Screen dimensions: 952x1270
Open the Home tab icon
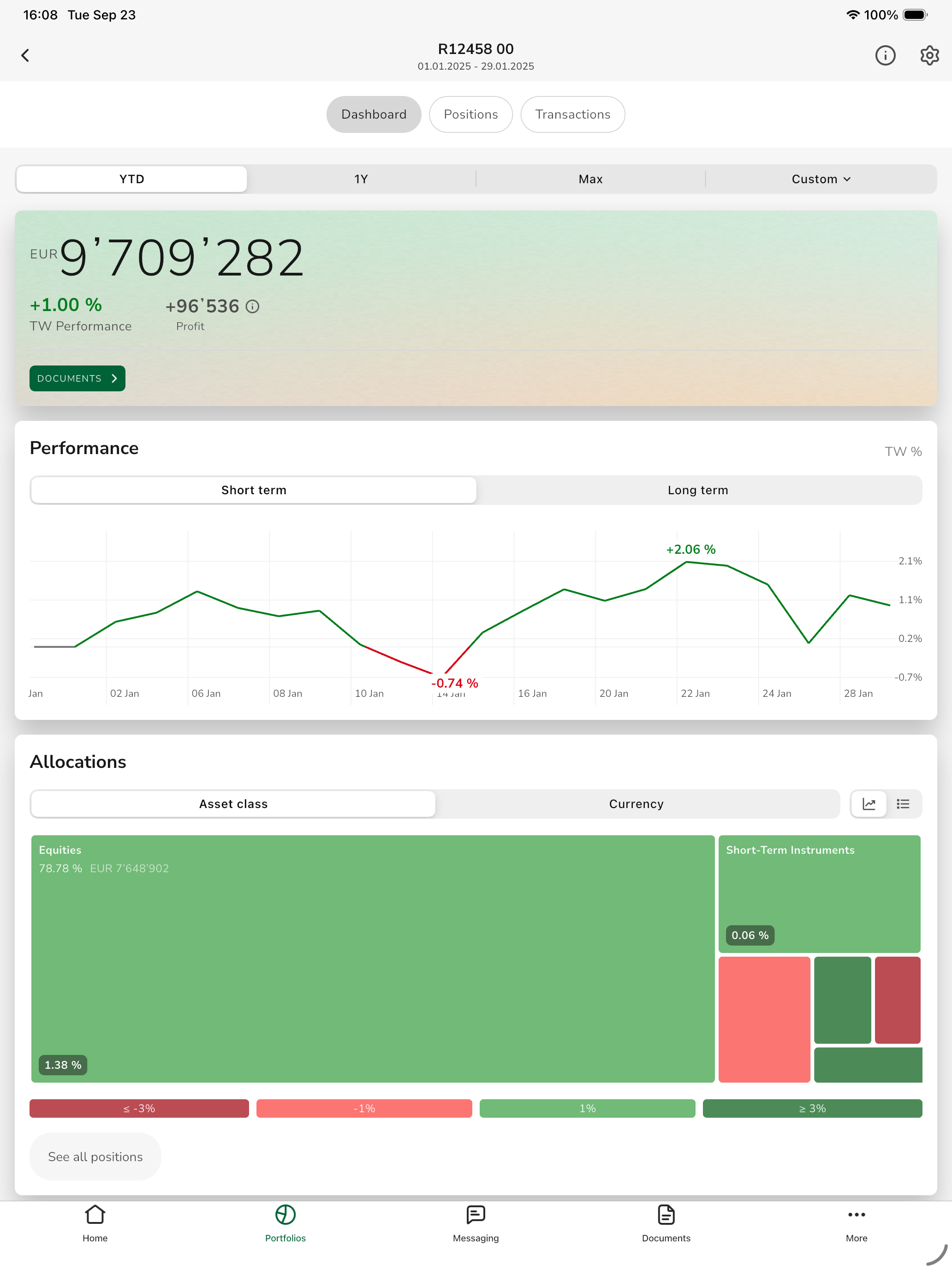pyautogui.click(x=95, y=1216)
